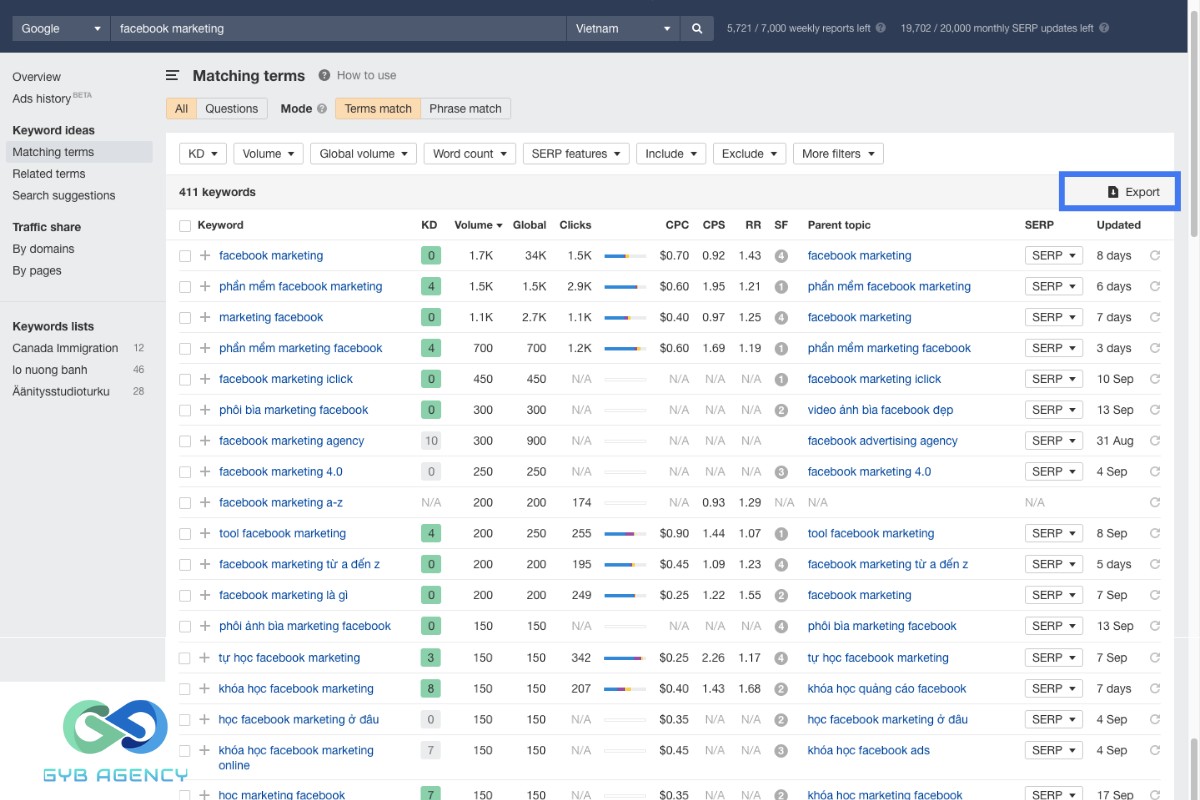Add tự học facebook marketing with plus

205,658
